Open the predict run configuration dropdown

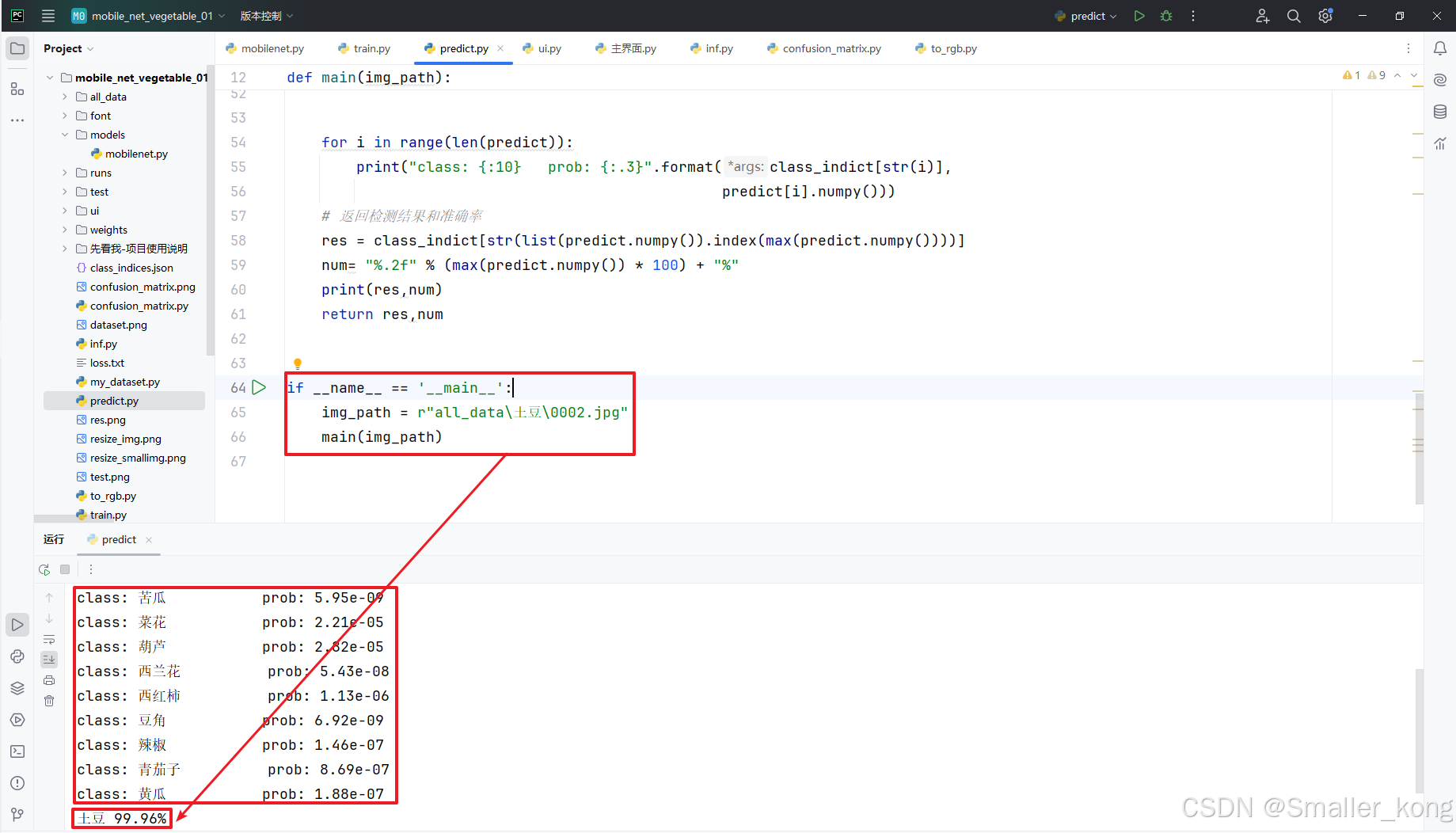click(x=1086, y=16)
